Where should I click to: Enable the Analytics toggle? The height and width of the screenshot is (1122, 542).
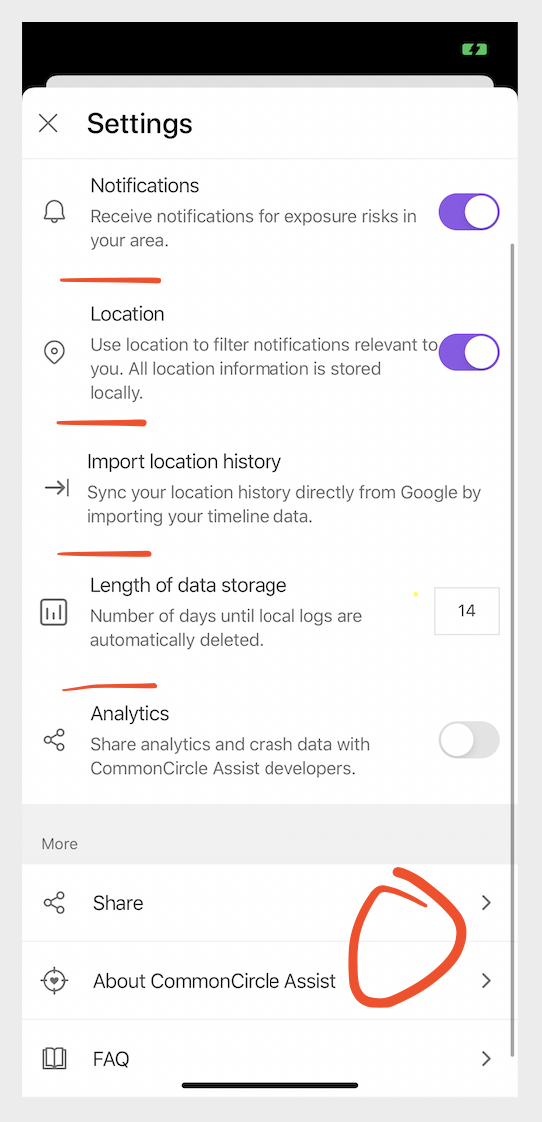(x=469, y=740)
